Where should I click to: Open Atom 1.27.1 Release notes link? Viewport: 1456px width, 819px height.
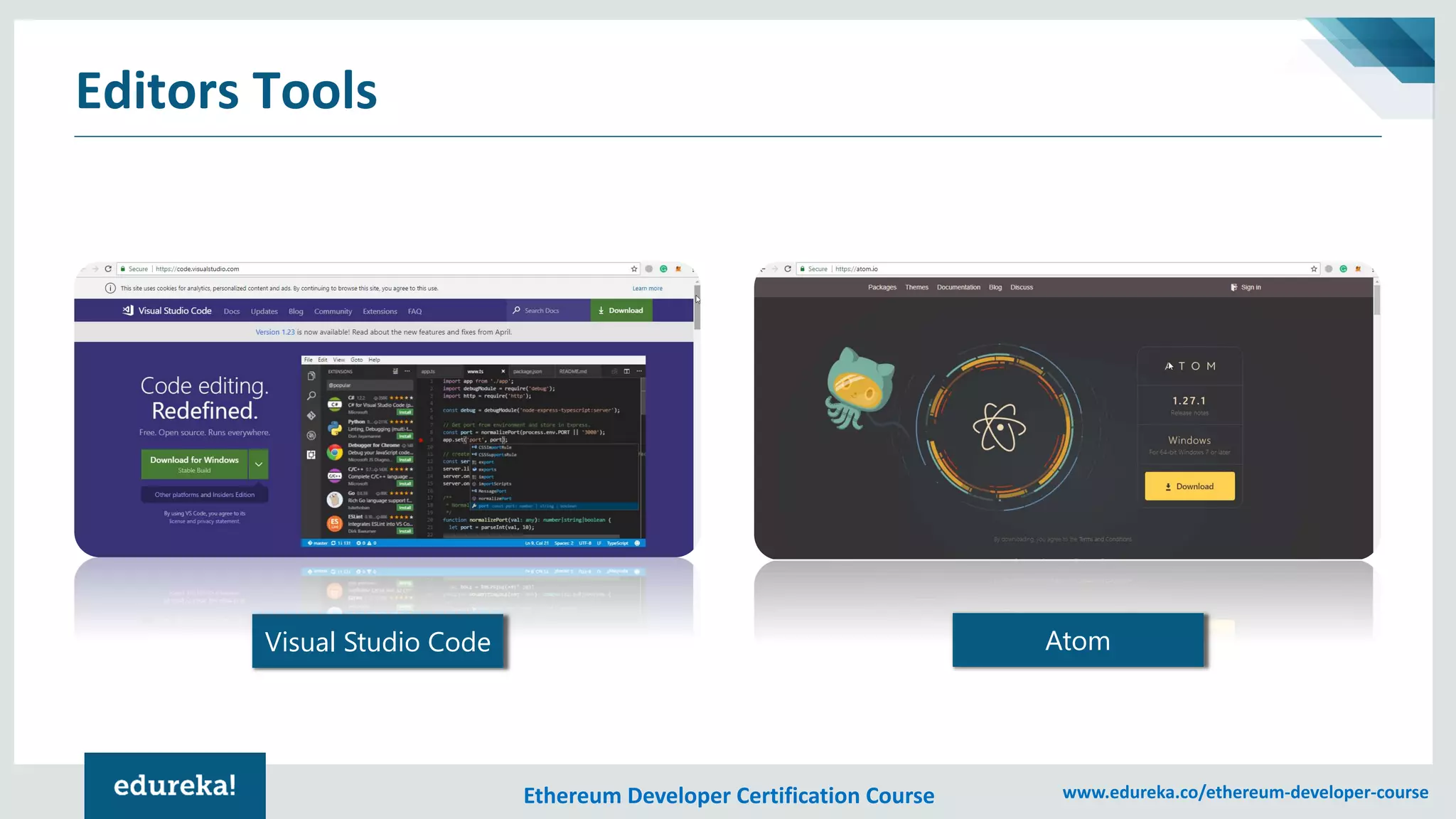(x=1189, y=413)
